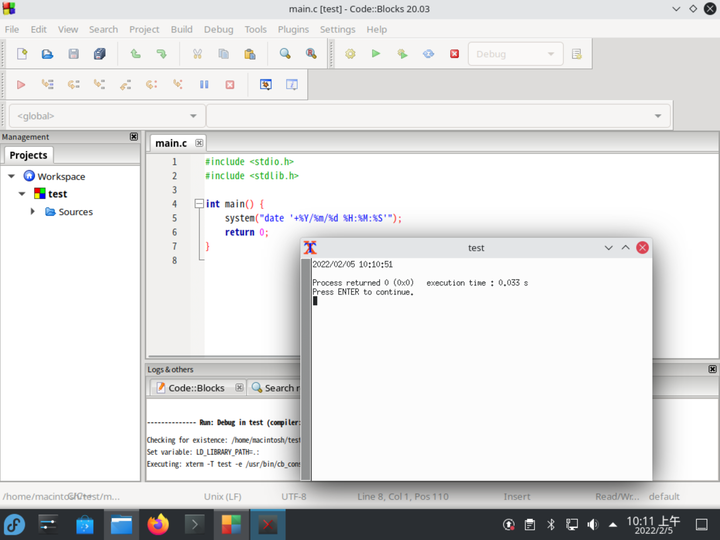Create a new file from the toolbar
The width and height of the screenshot is (720, 540).
[22, 54]
